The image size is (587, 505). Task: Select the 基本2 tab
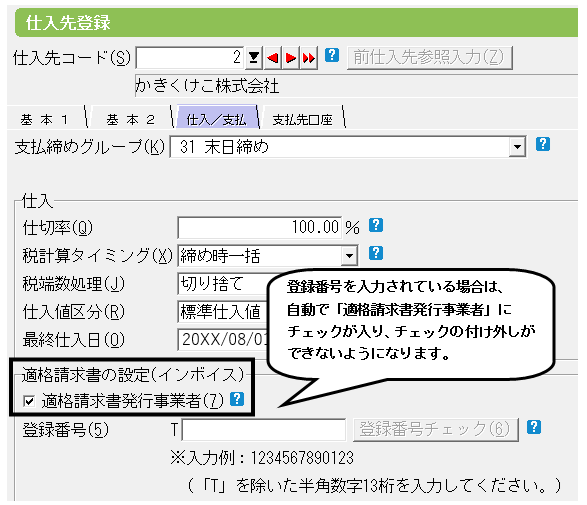[130, 120]
